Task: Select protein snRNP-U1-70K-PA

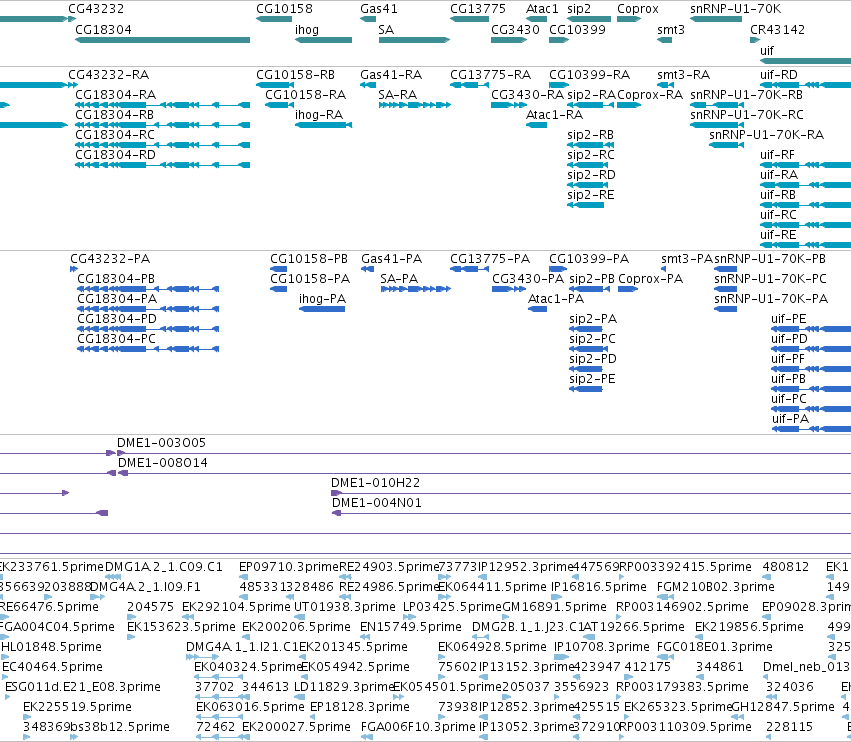Action: click(726, 309)
